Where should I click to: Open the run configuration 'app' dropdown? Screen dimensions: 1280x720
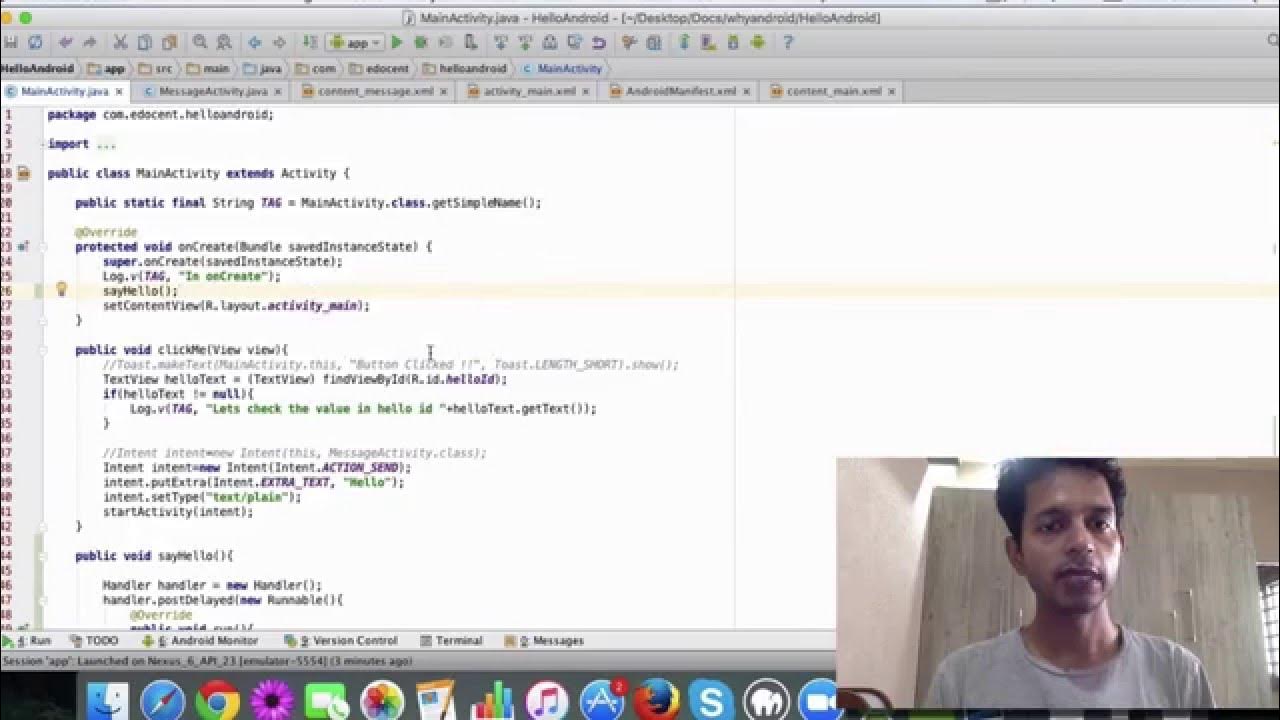[357, 43]
